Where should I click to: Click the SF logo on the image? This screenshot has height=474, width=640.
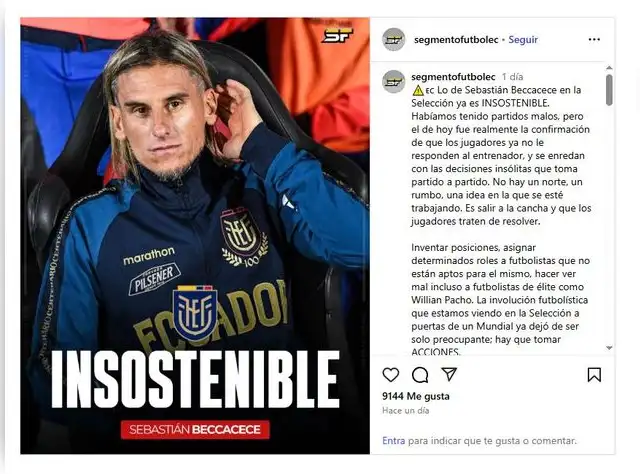(337, 35)
